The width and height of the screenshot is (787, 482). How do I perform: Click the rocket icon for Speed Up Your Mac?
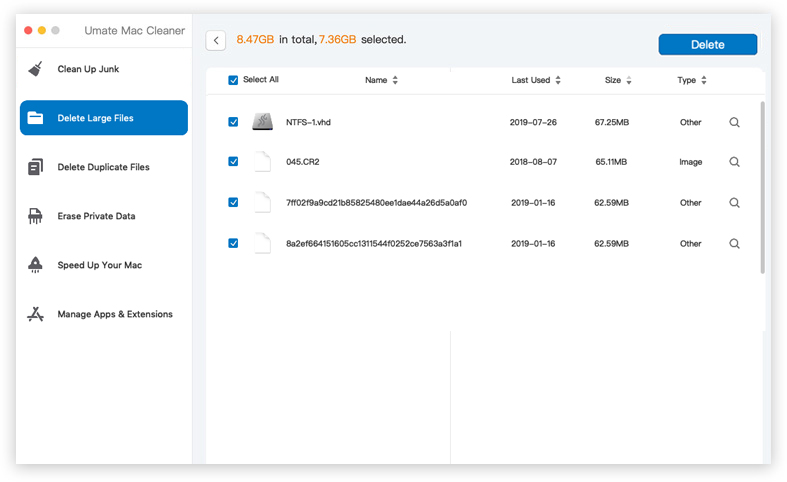coord(35,265)
